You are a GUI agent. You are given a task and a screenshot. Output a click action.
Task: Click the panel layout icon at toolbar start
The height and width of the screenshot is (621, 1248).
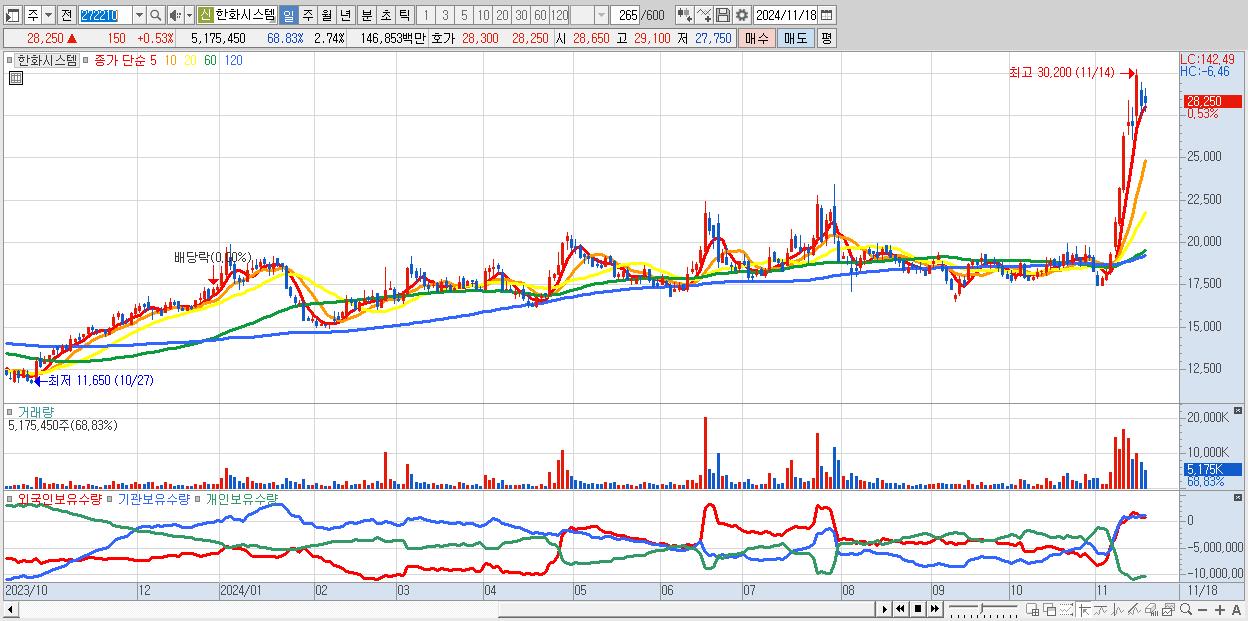[11, 15]
